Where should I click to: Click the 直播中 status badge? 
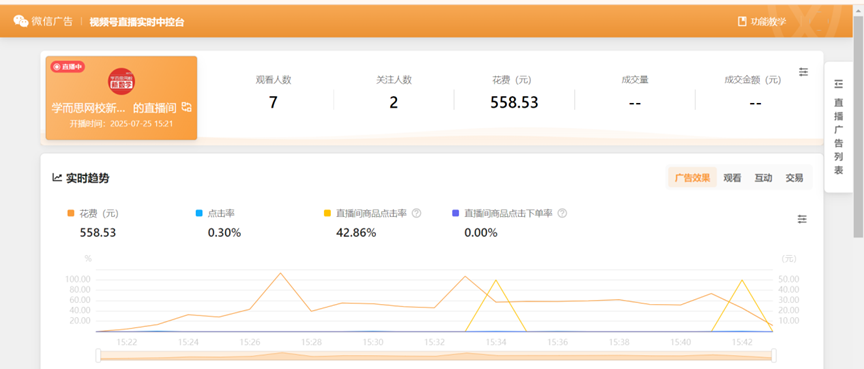(68, 67)
